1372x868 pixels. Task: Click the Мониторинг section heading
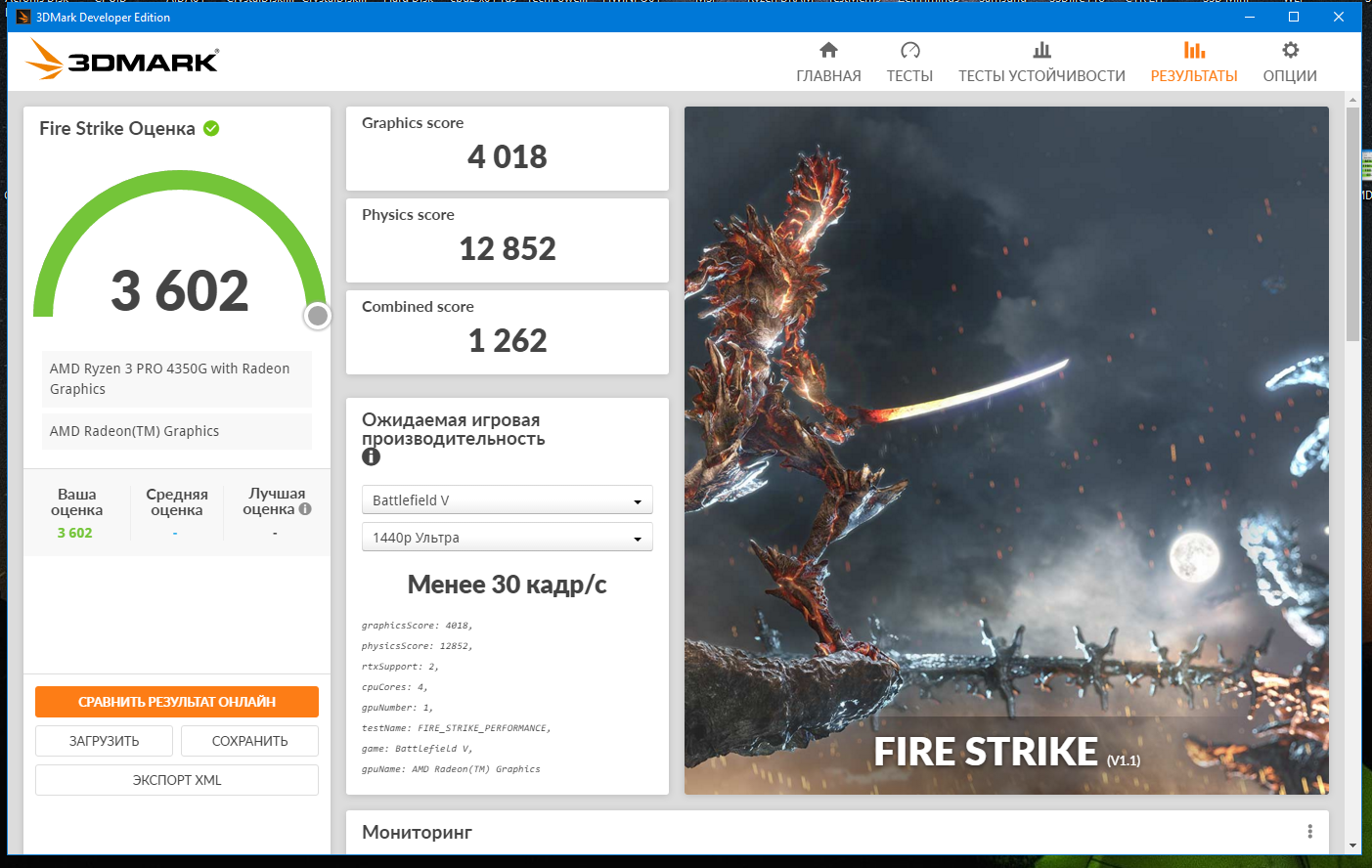click(417, 832)
